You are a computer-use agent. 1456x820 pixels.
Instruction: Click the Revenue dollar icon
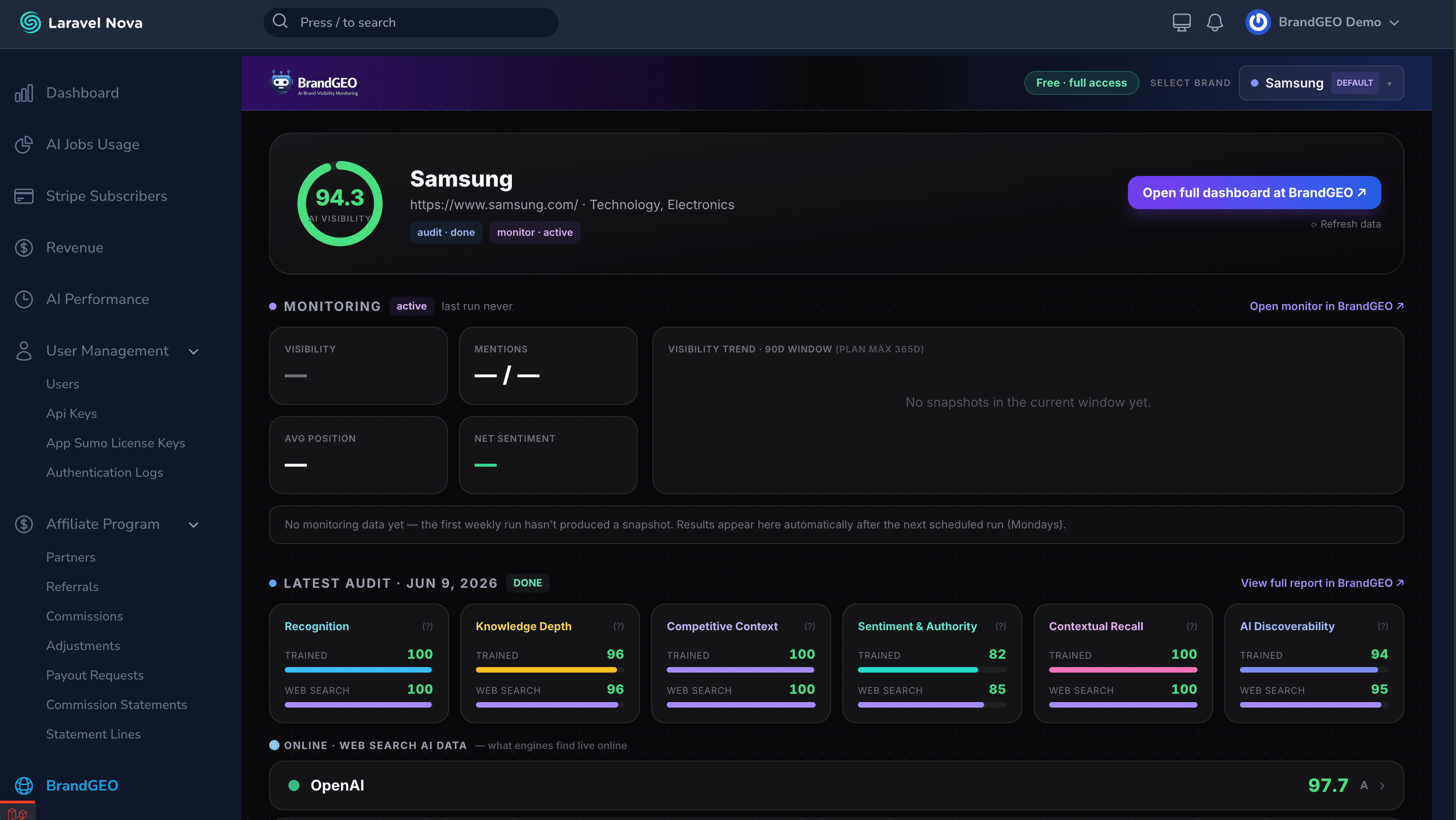(24, 247)
